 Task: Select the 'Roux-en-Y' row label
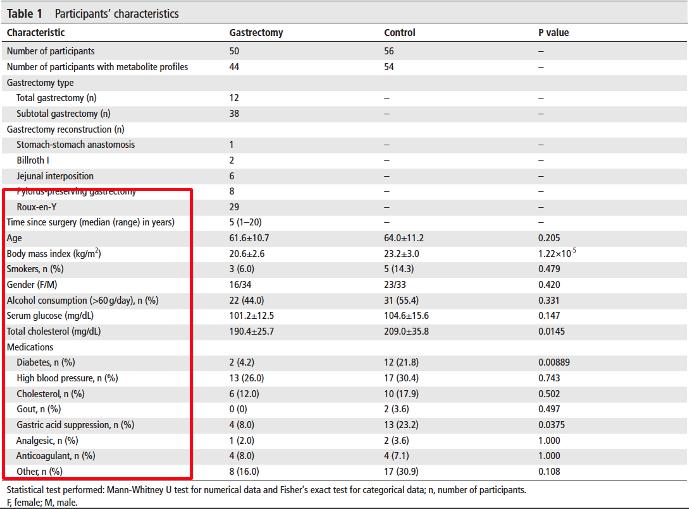[x=38, y=207]
